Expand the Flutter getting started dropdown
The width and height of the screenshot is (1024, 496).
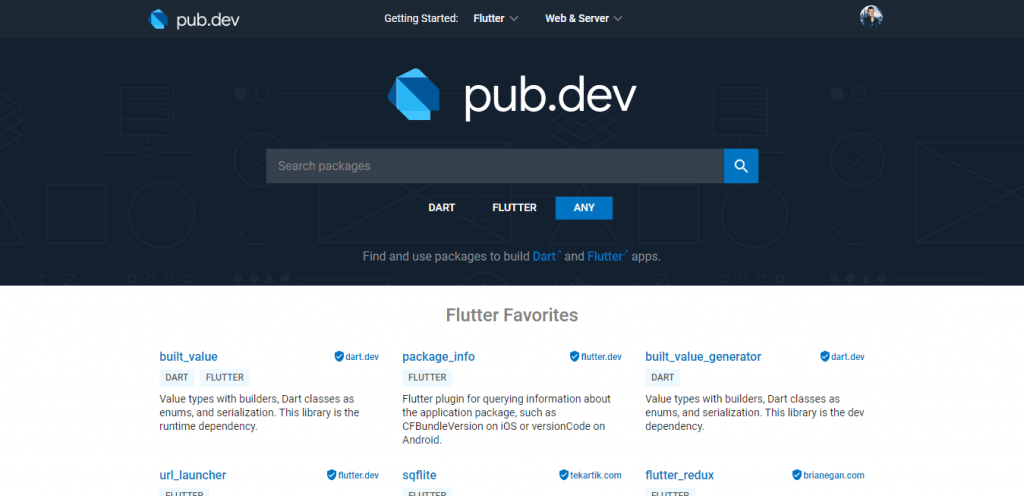(496, 18)
